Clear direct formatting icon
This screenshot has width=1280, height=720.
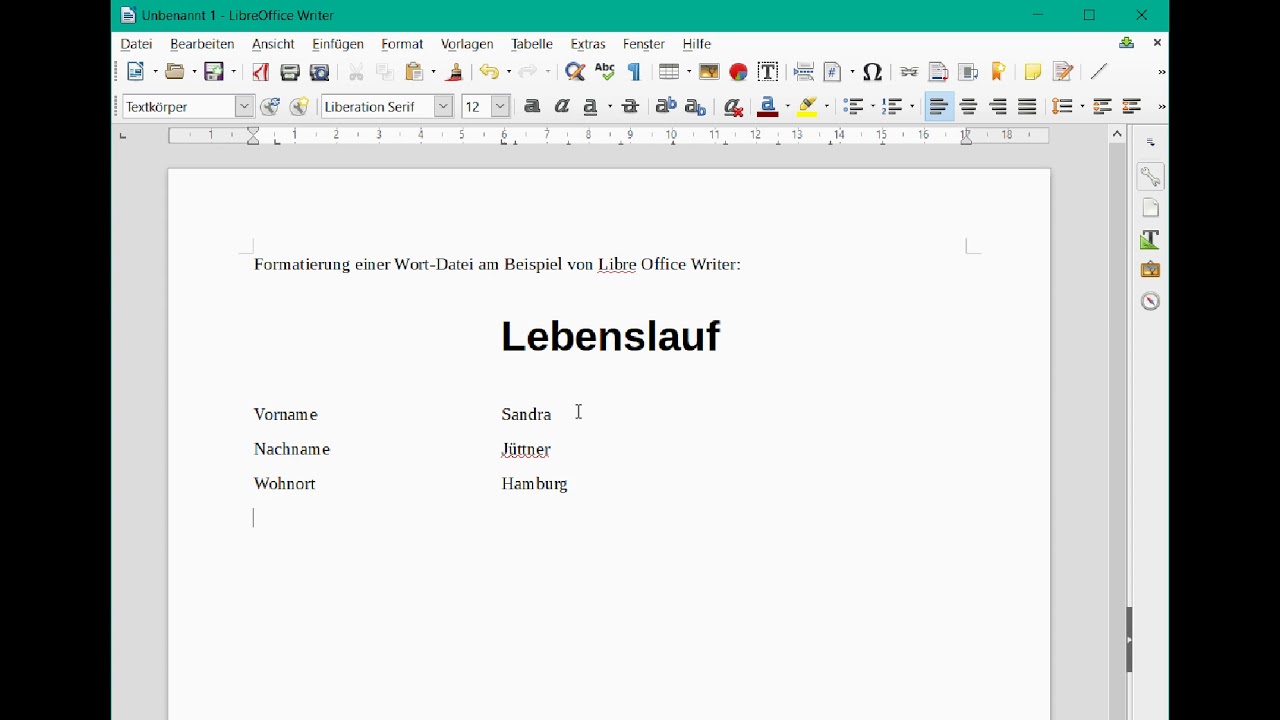click(x=733, y=106)
